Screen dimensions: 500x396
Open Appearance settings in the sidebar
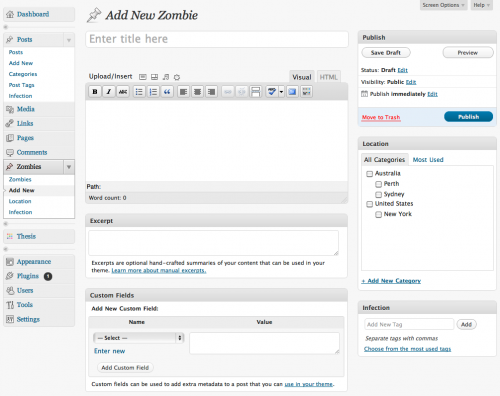[34, 262]
